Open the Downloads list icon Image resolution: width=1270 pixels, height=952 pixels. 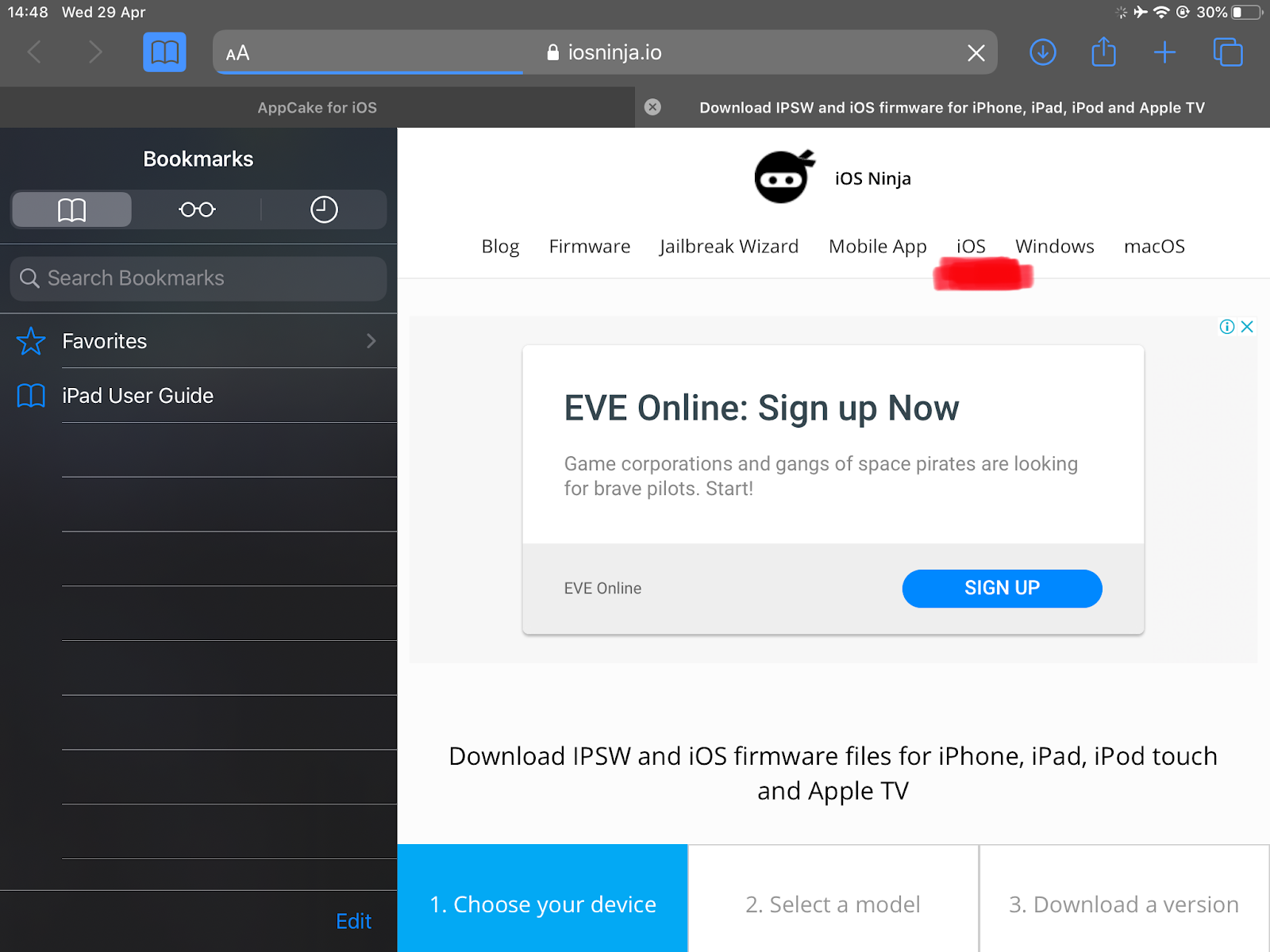pyautogui.click(x=1042, y=52)
